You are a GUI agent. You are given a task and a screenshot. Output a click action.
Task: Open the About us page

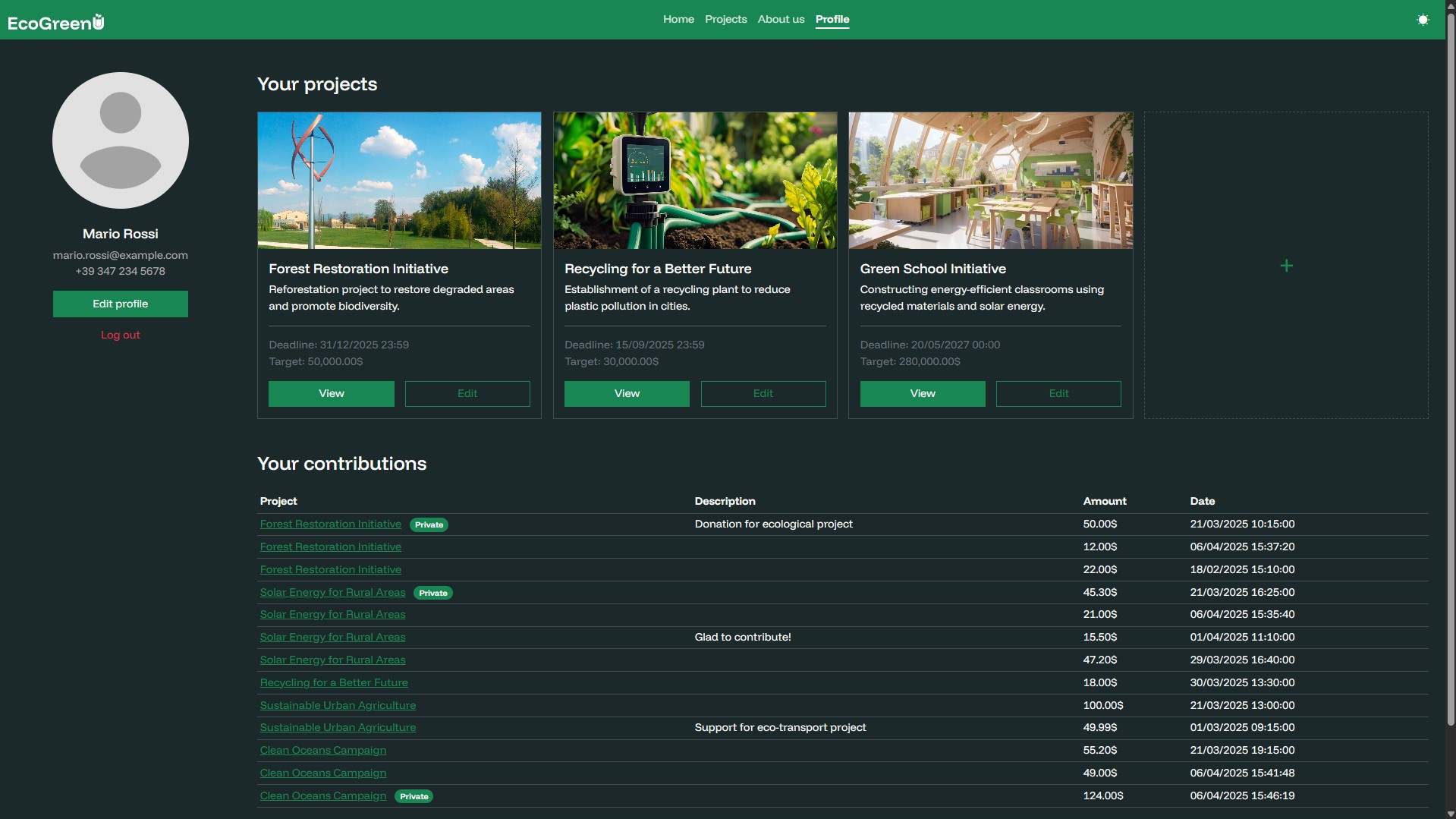(x=781, y=19)
